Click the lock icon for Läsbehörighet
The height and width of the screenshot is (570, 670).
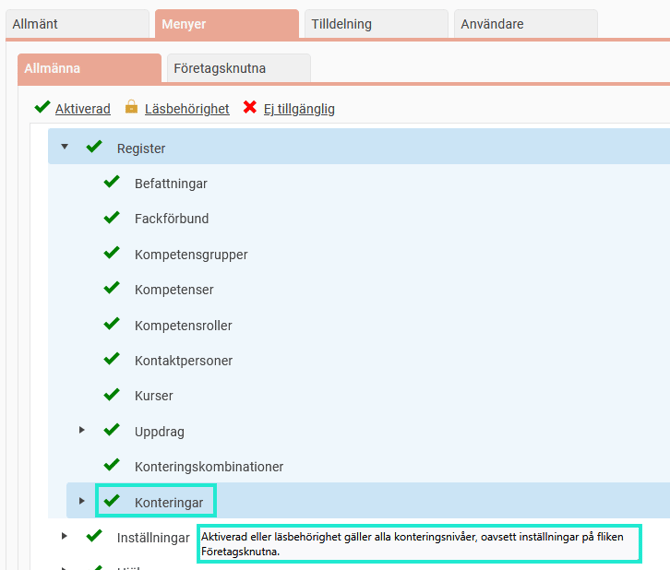point(131,107)
